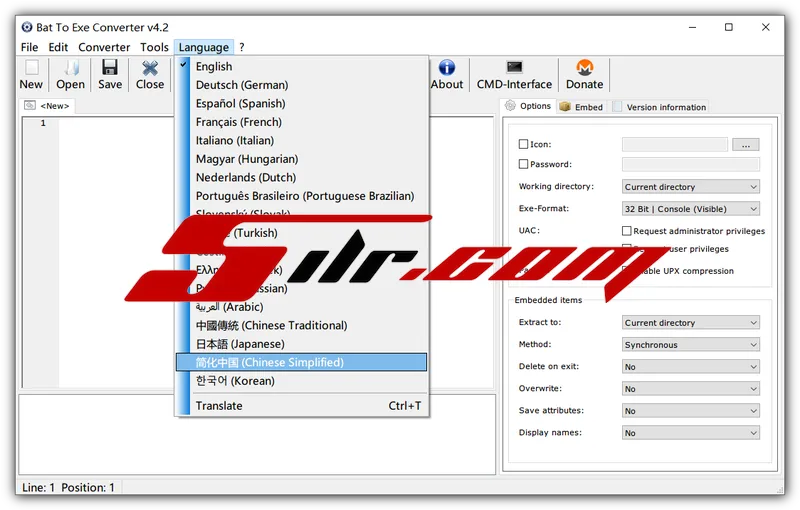Open the Method Synchronous dropdown

690,345
